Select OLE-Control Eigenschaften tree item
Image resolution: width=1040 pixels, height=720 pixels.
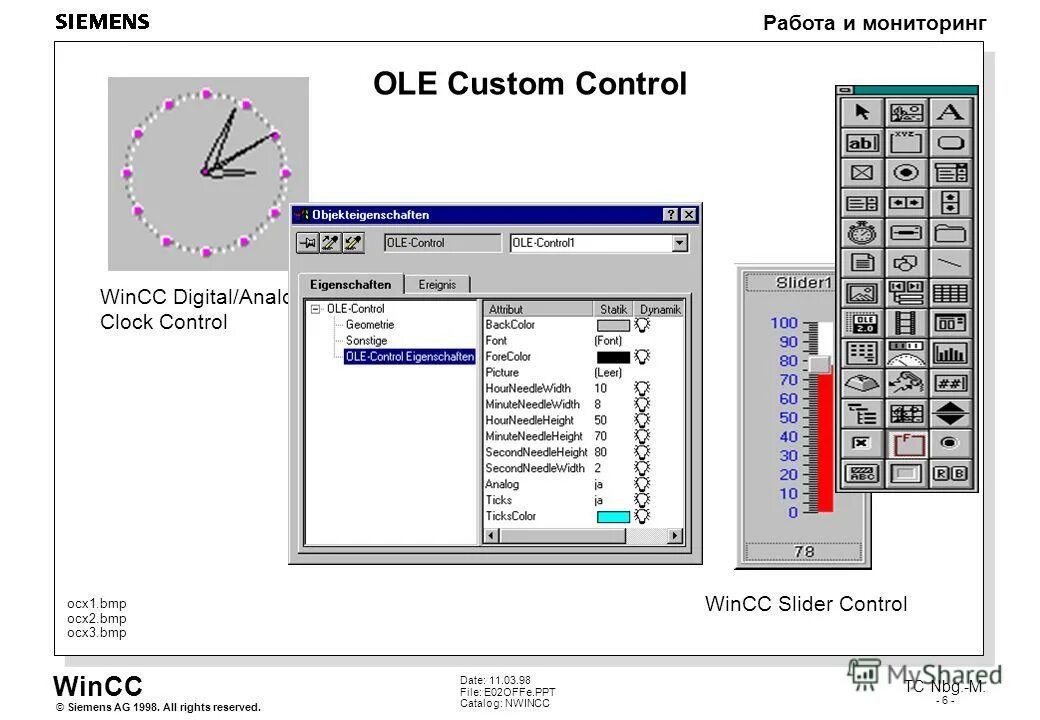(410, 357)
